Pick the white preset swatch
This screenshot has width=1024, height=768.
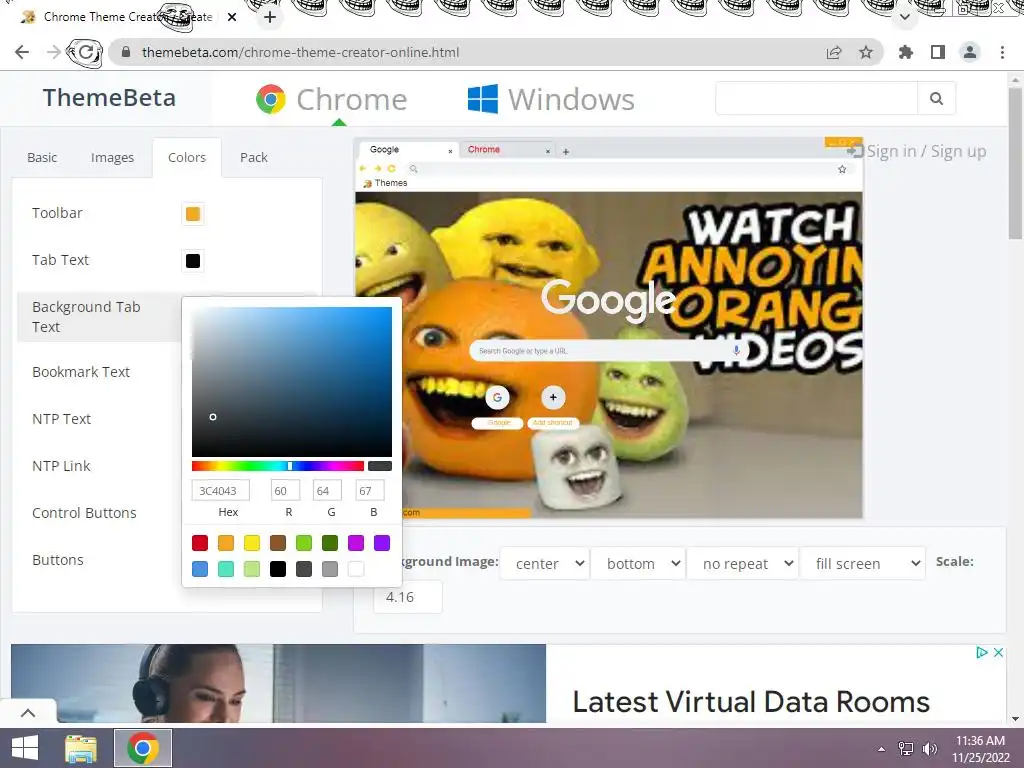point(356,569)
